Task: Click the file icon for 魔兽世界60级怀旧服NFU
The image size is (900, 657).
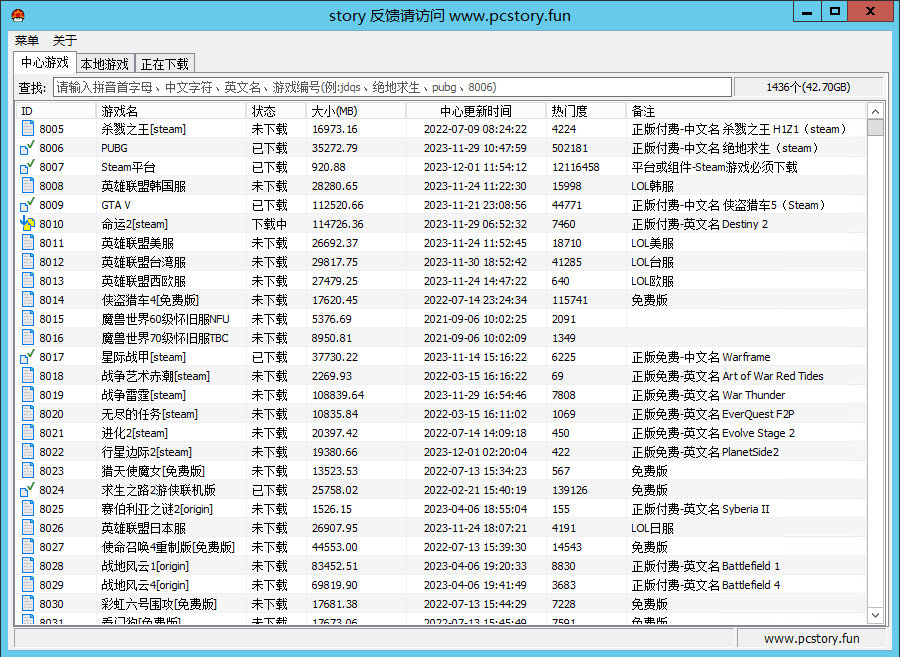Action: tap(28, 318)
